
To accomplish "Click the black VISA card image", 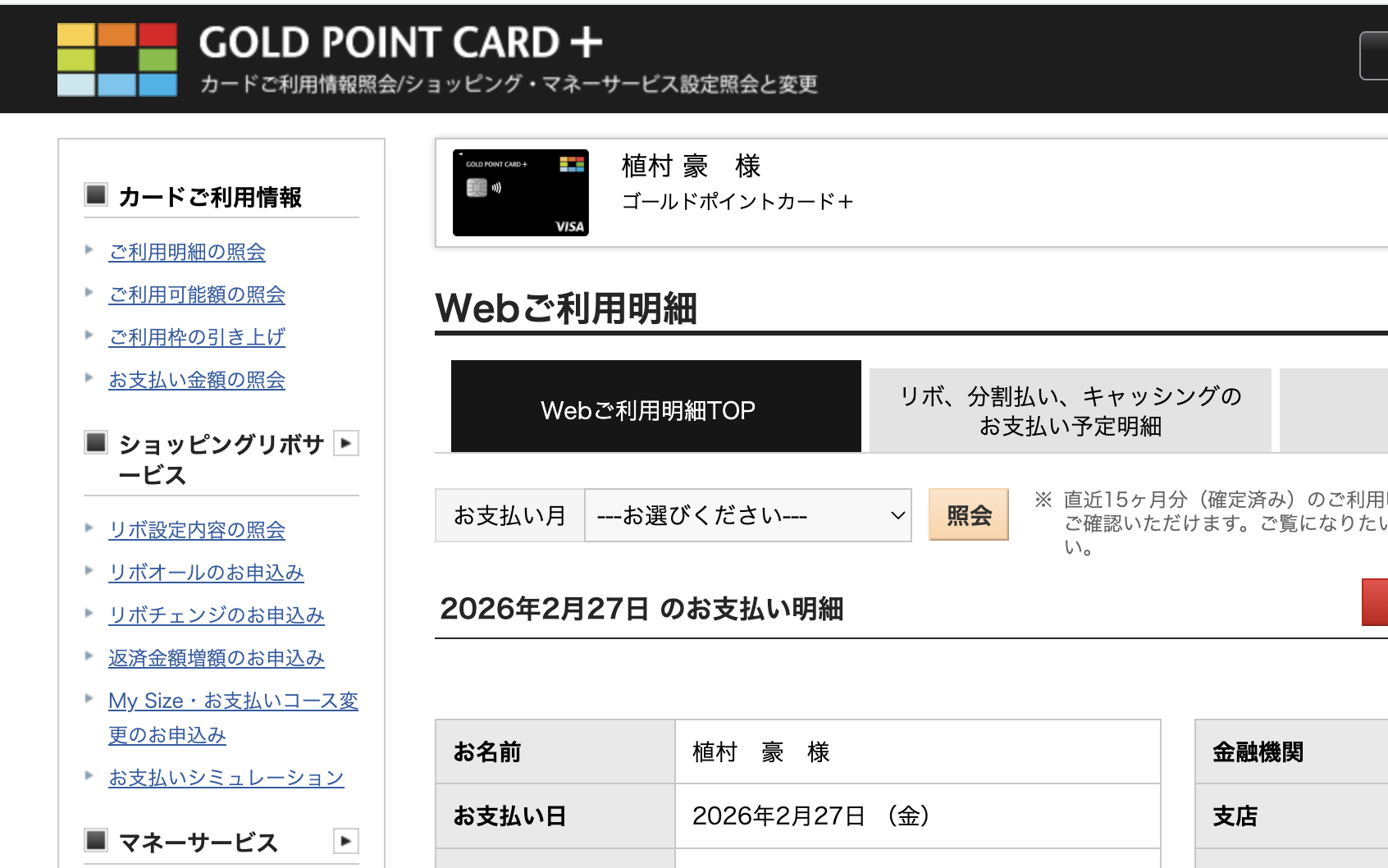I will tap(520, 193).
